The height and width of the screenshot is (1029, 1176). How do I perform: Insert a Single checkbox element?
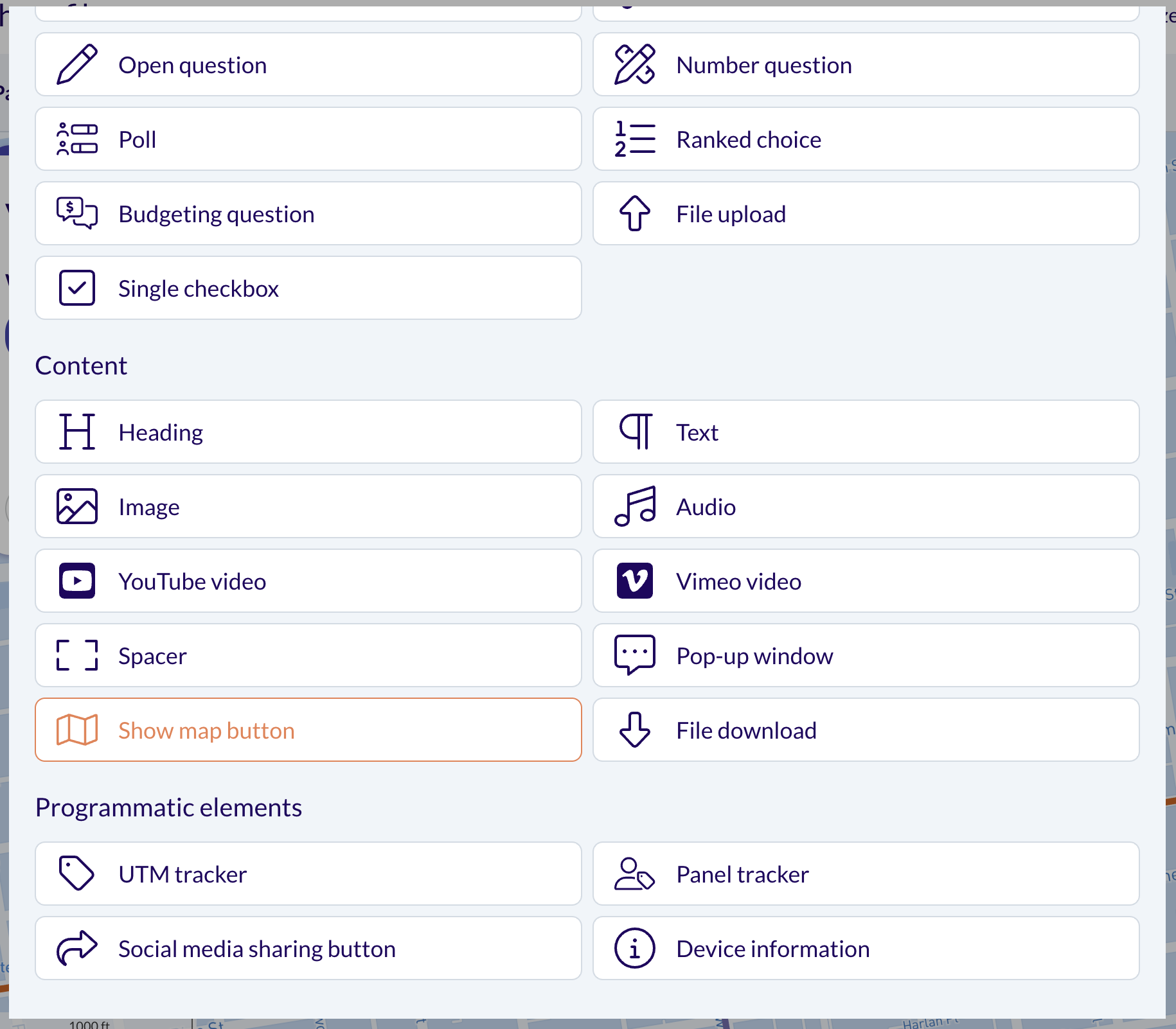[308, 288]
